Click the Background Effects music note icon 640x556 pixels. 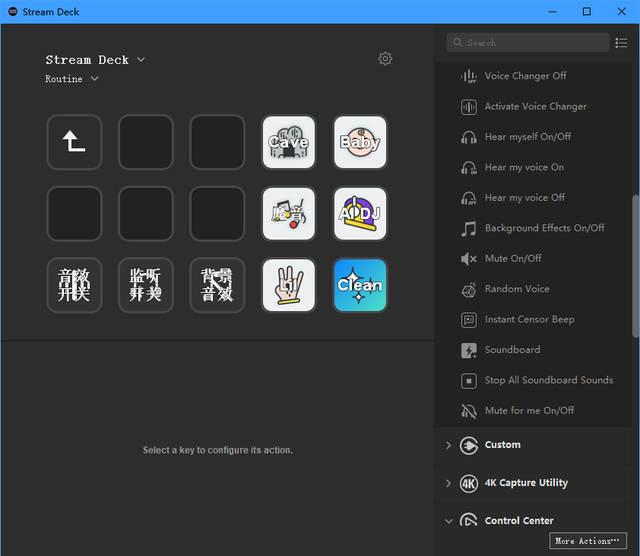pos(469,228)
